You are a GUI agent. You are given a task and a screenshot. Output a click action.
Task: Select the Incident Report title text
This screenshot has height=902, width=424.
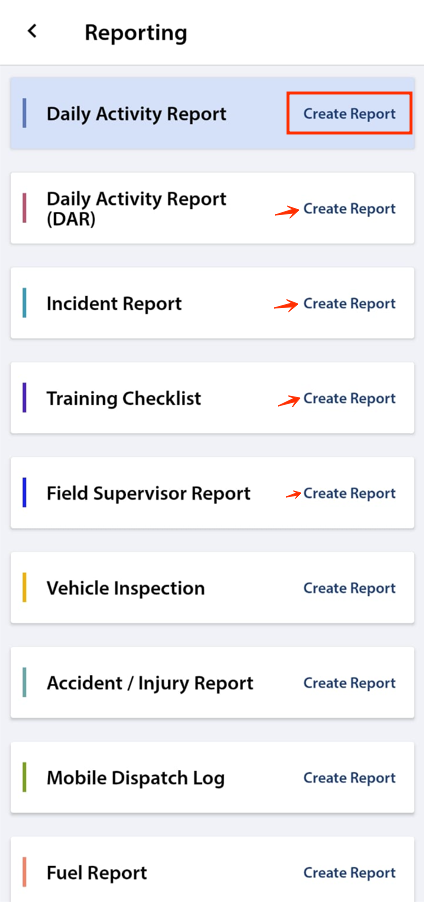click(114, 304)
